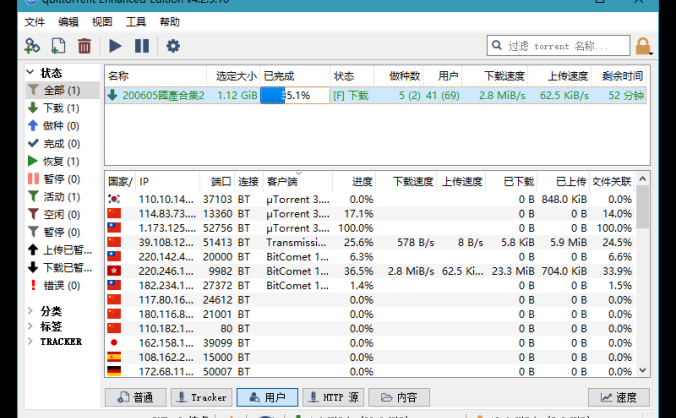The image size is (676, 418).
Task: Select peer row 172.68.11... with German flag
Action: click(x=370, y=371)
